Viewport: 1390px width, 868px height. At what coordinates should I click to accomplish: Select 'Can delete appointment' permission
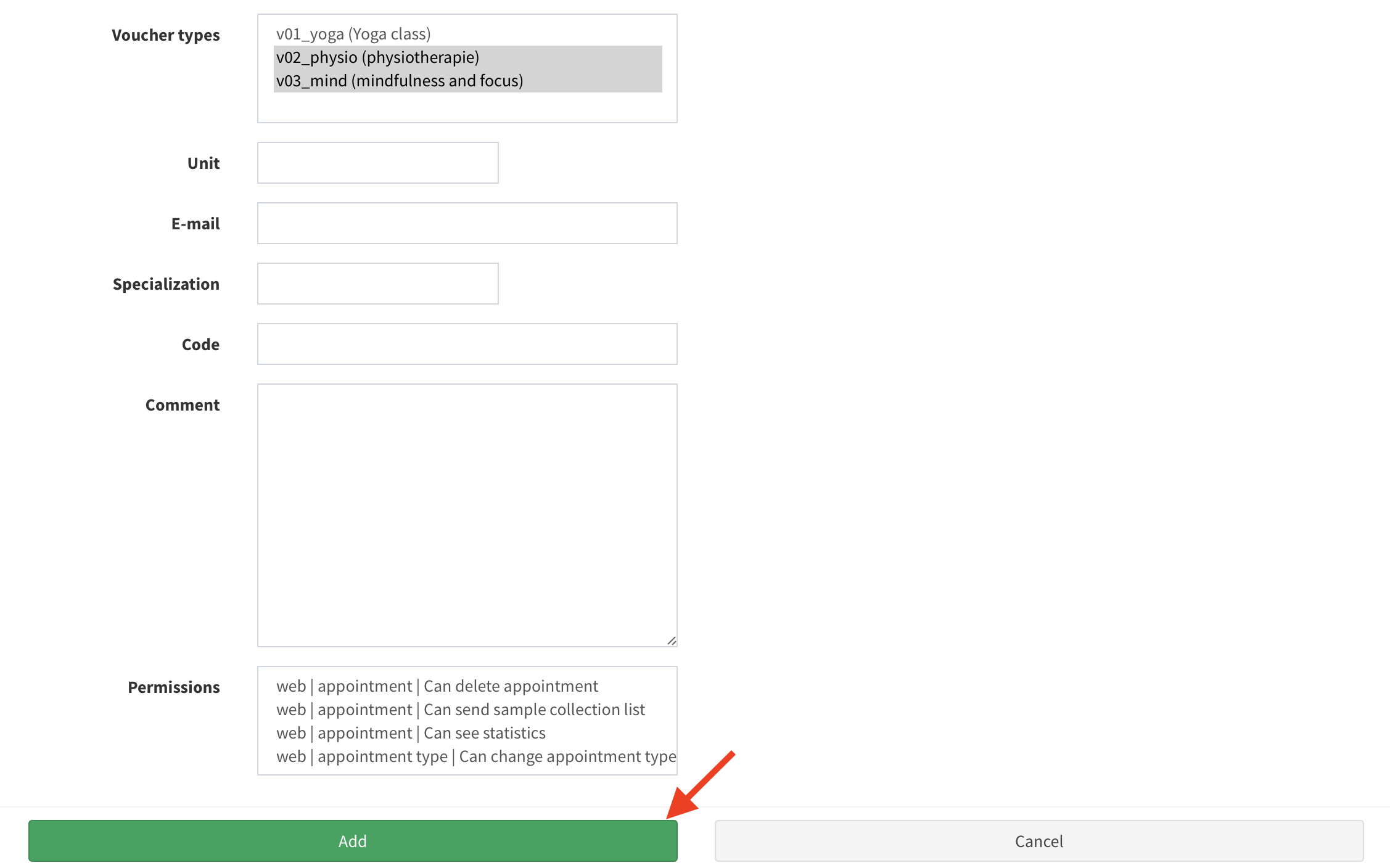(x=437, y=686)
